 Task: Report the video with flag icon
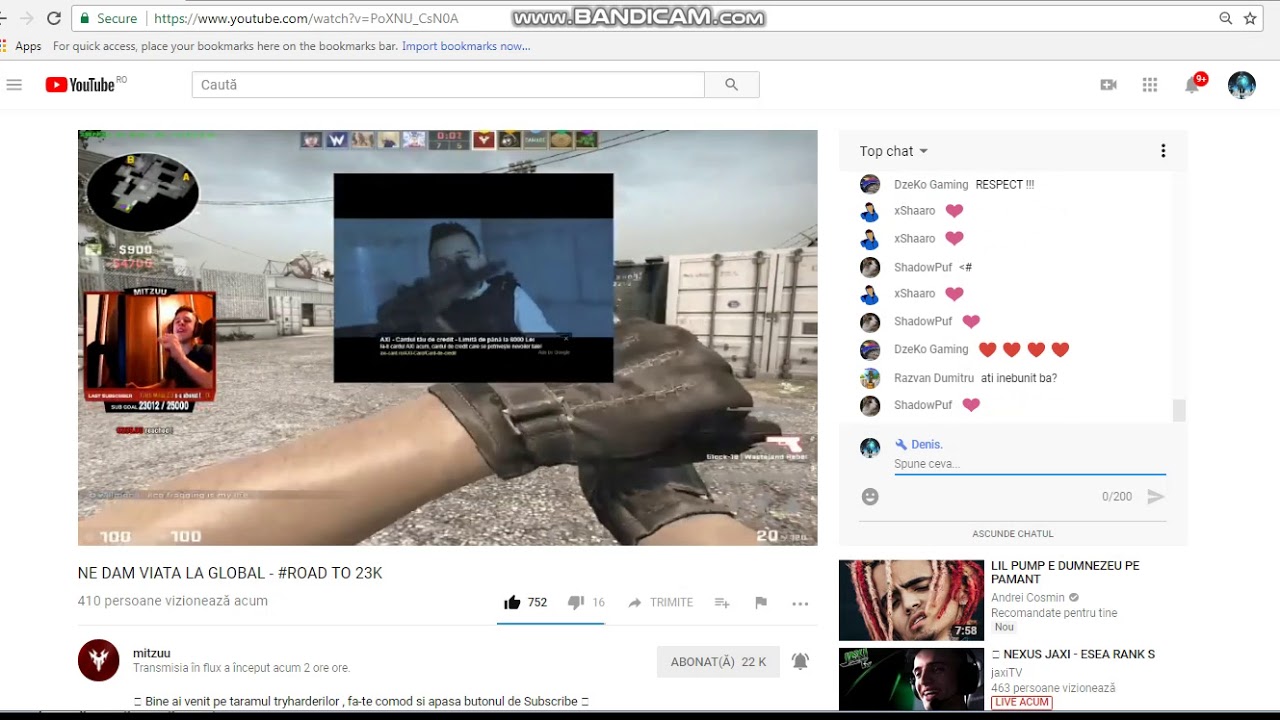click(761, 602)
